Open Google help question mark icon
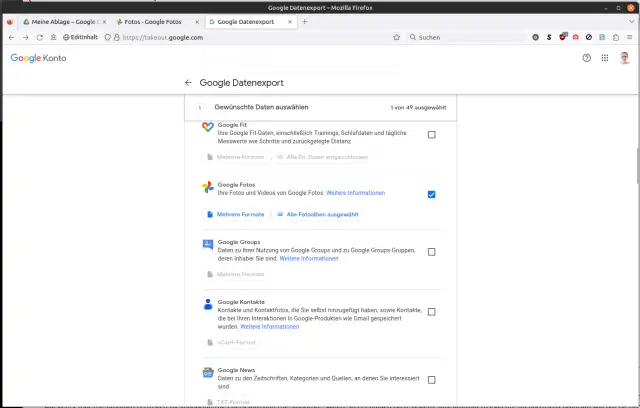 pyautogui.click(x=587, y=58)
